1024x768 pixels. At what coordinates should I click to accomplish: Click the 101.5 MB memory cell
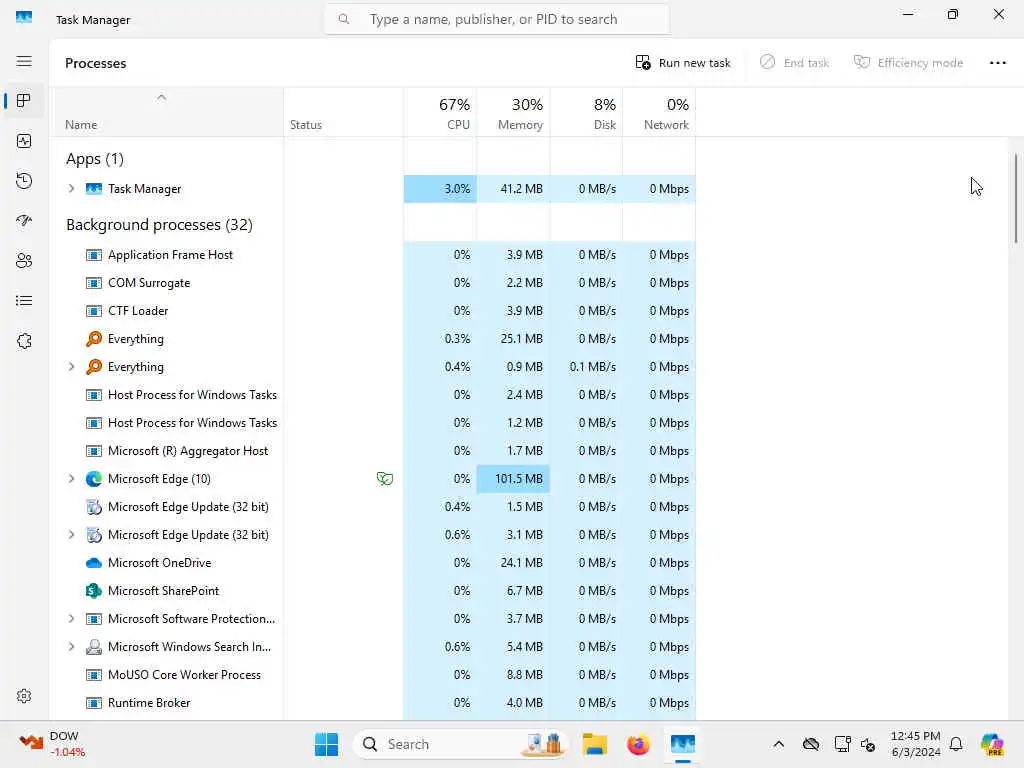click(x=513, y=479)
